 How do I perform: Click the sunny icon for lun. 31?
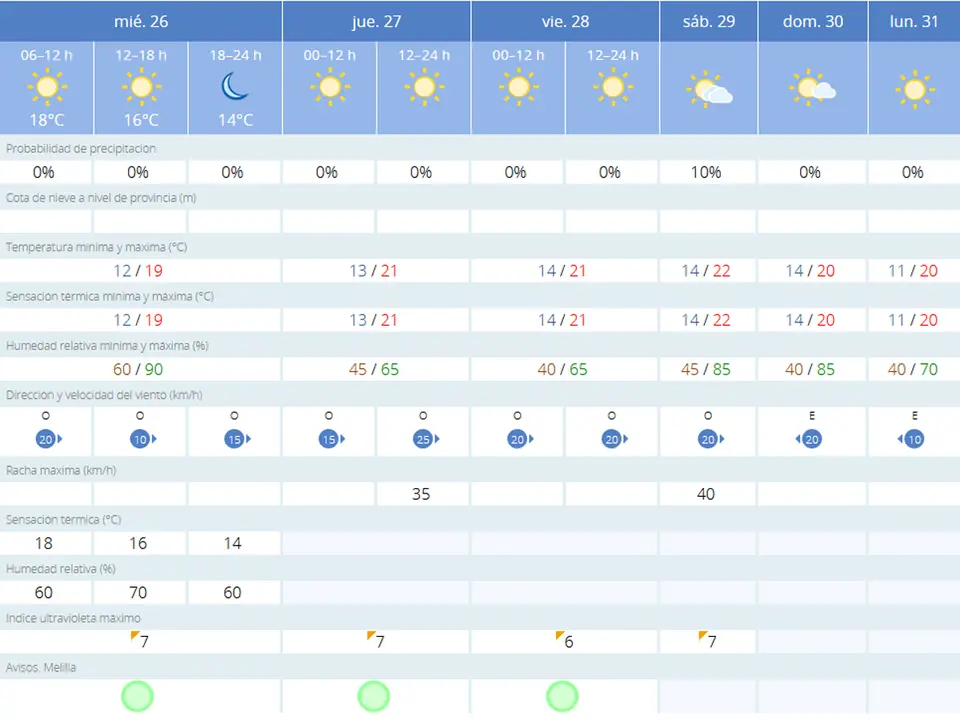point(915,89)
